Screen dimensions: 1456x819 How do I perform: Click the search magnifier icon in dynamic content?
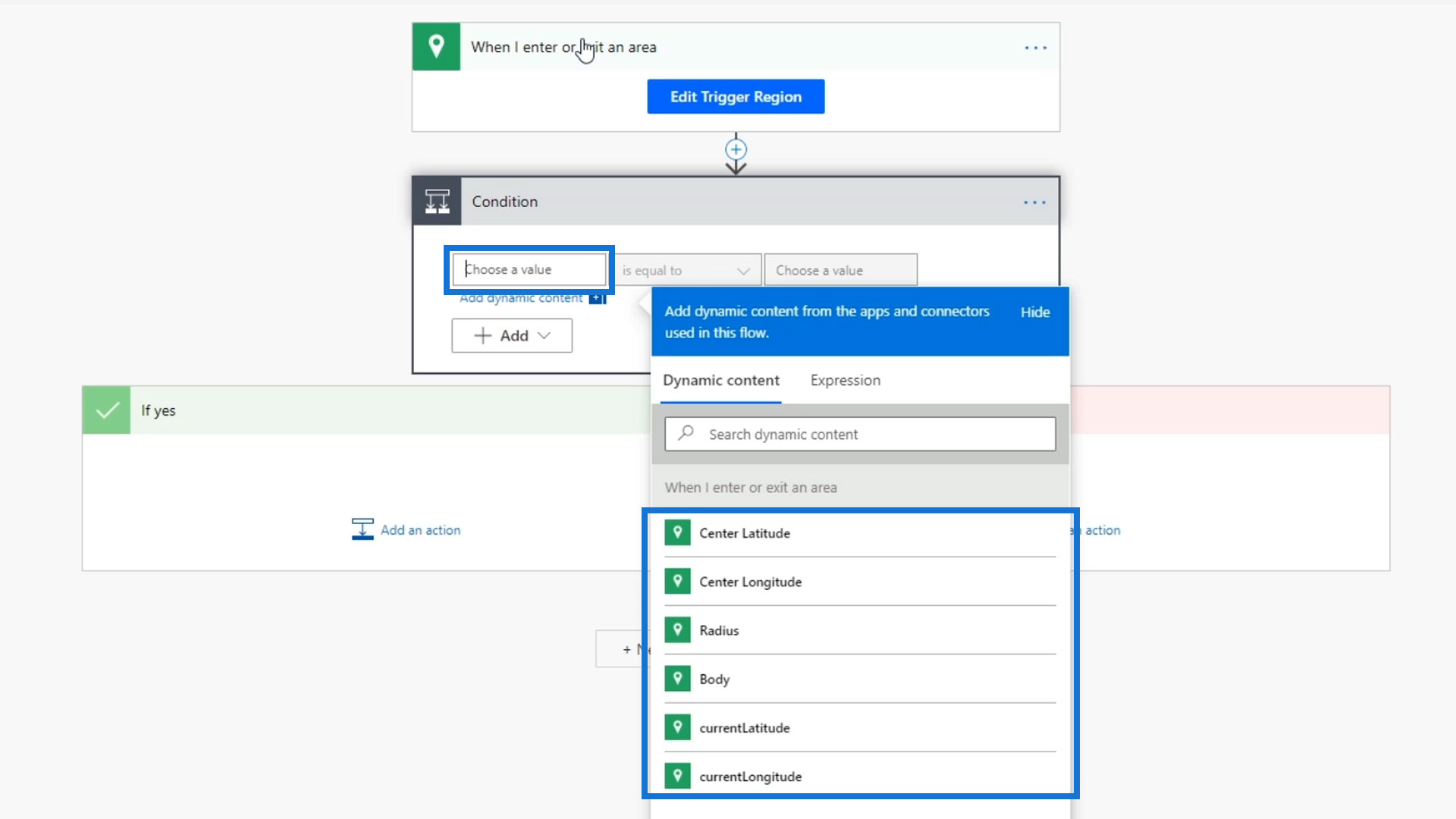(686, 433)
